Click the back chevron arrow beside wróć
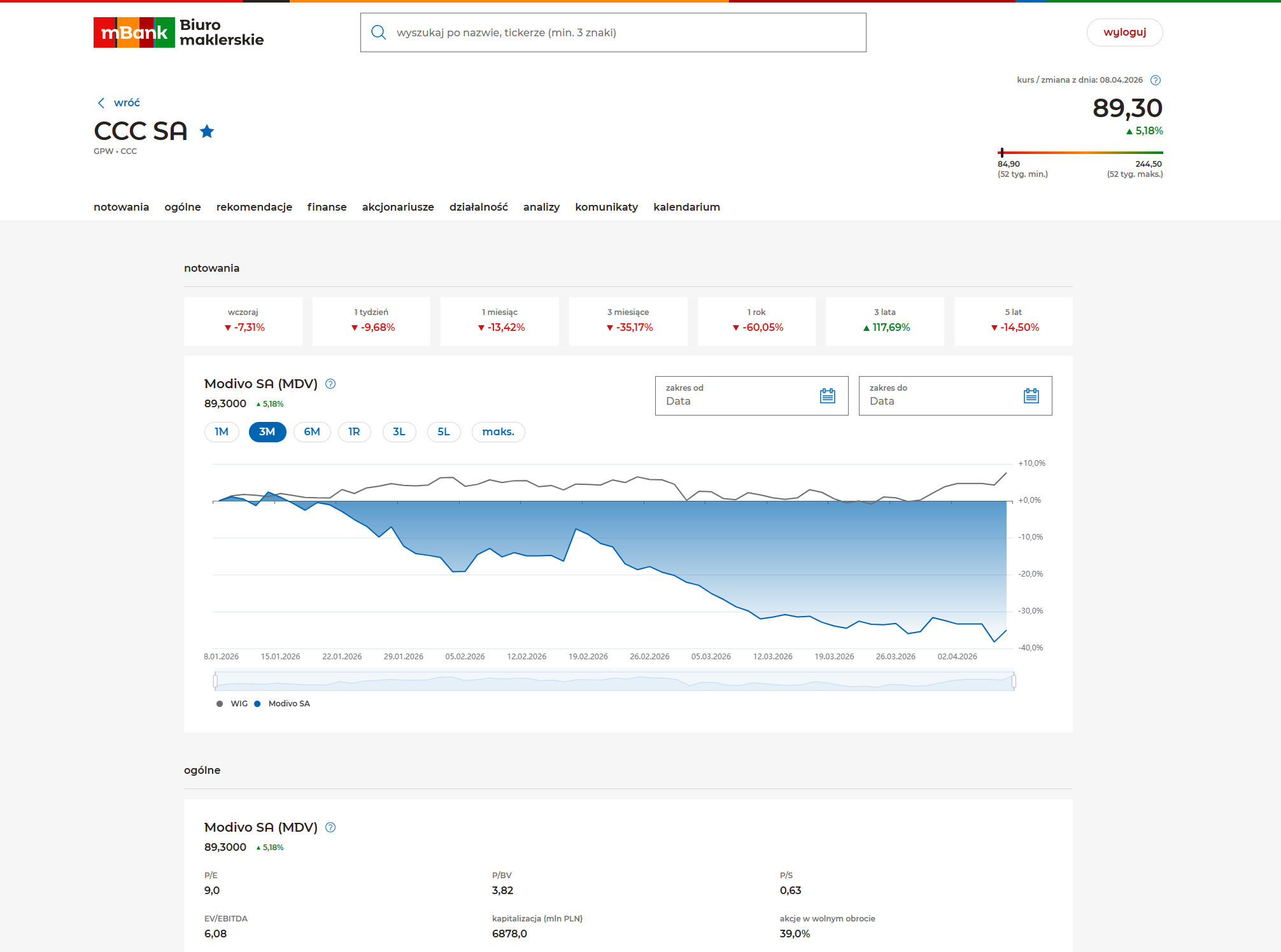 coord(101,103)
